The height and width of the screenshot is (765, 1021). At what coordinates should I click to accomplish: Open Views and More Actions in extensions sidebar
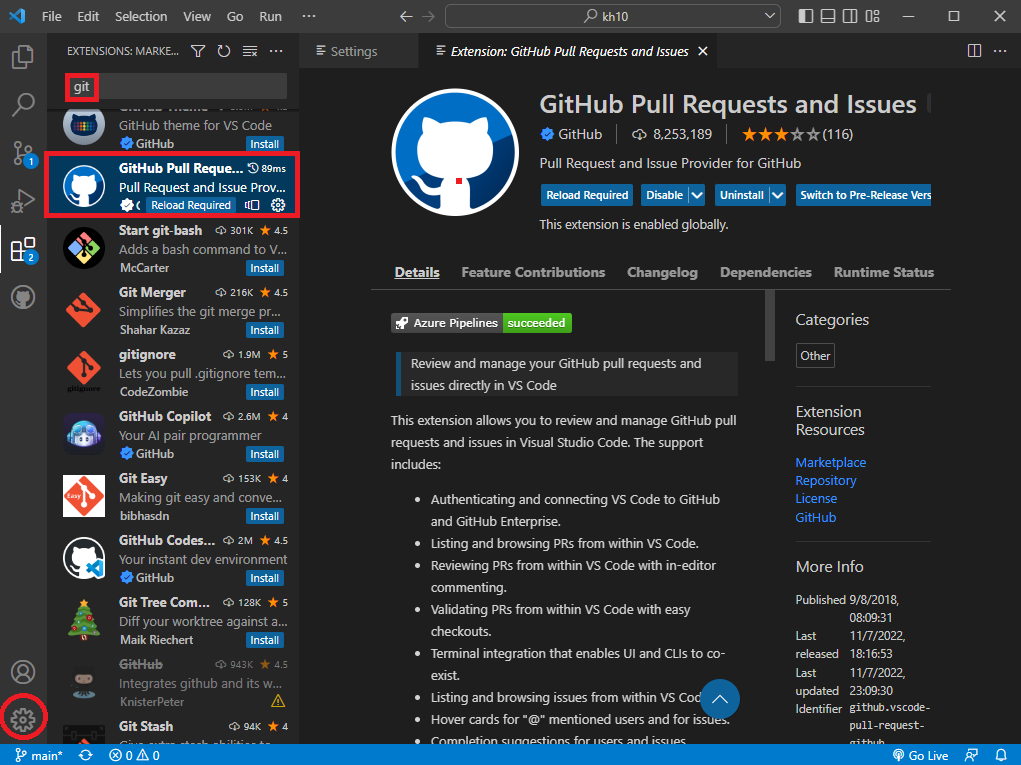pyautogui.click(x=276, y=51)
